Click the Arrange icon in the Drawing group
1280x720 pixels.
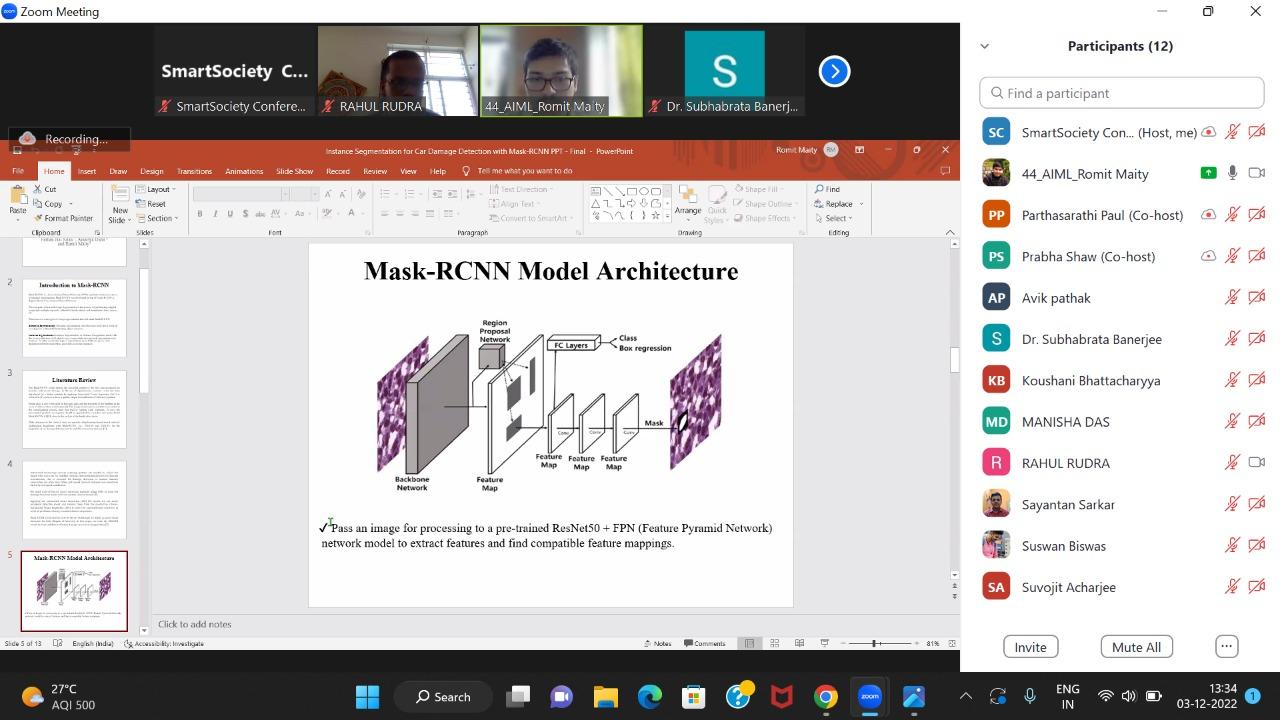point(687,198)
